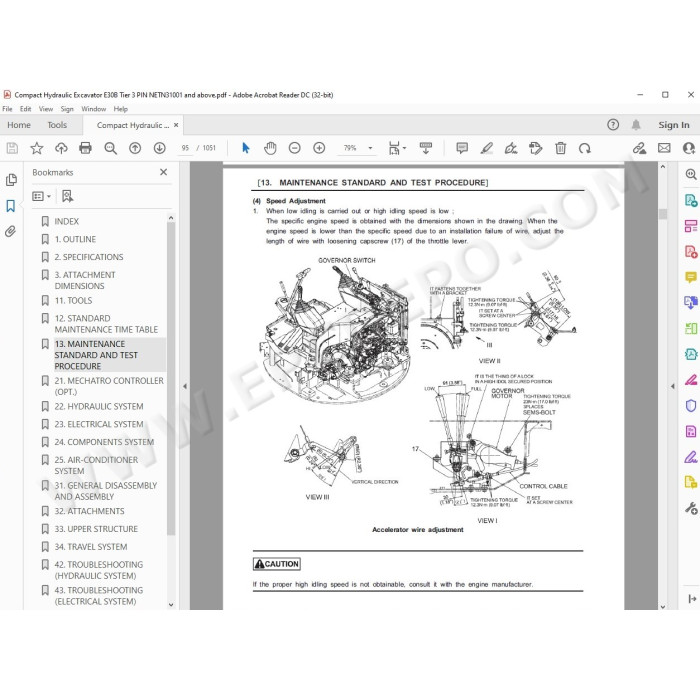The image size is (700, 700).
Task: Click the Edit PDF page icon
Action: (536, 148)
